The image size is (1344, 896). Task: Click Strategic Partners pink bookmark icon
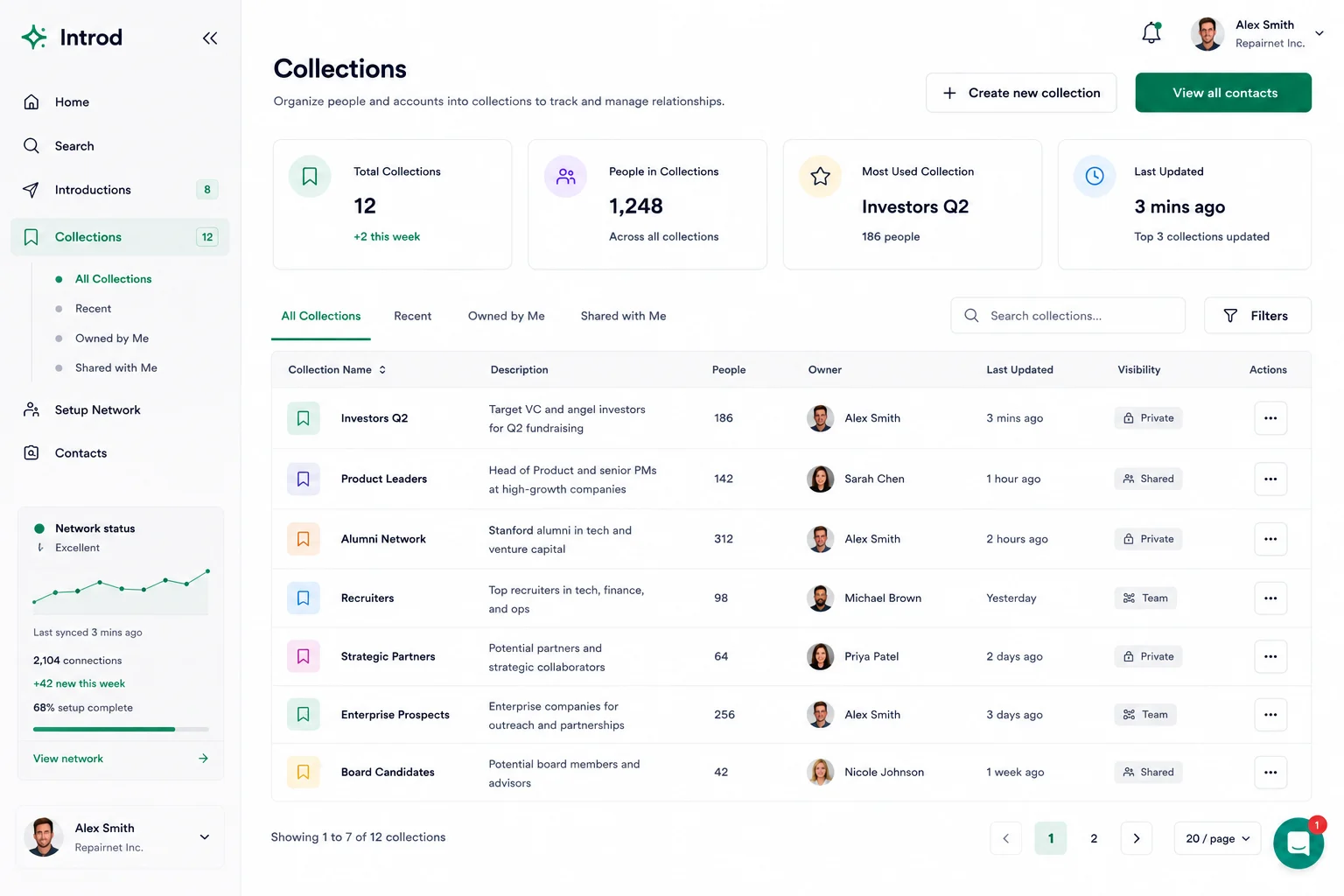[x=303, y=656]
